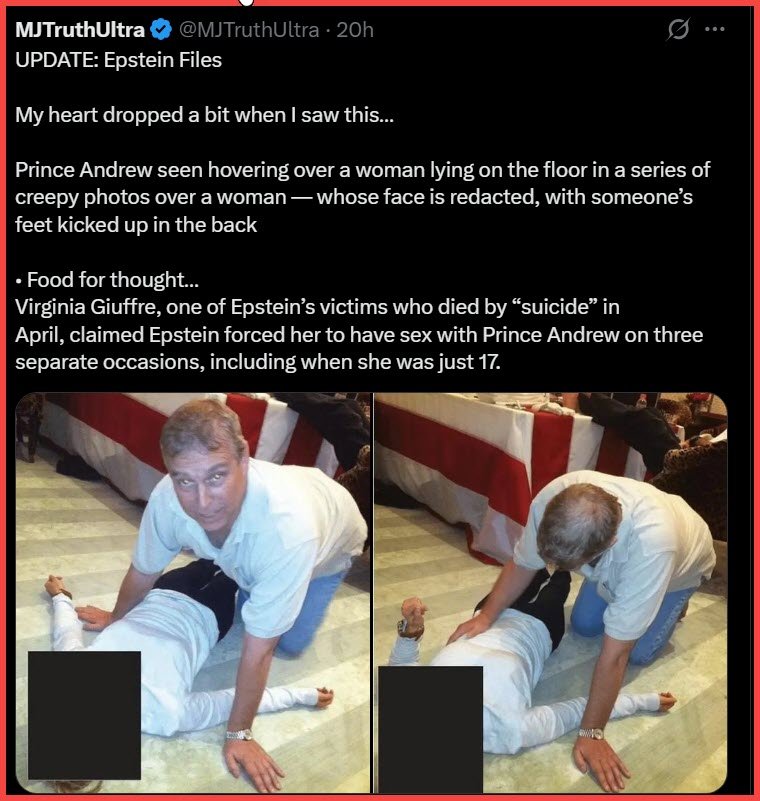Click the "separate occasions, including" last text line
The image size is (760, 801).
(x=258, y=362)
